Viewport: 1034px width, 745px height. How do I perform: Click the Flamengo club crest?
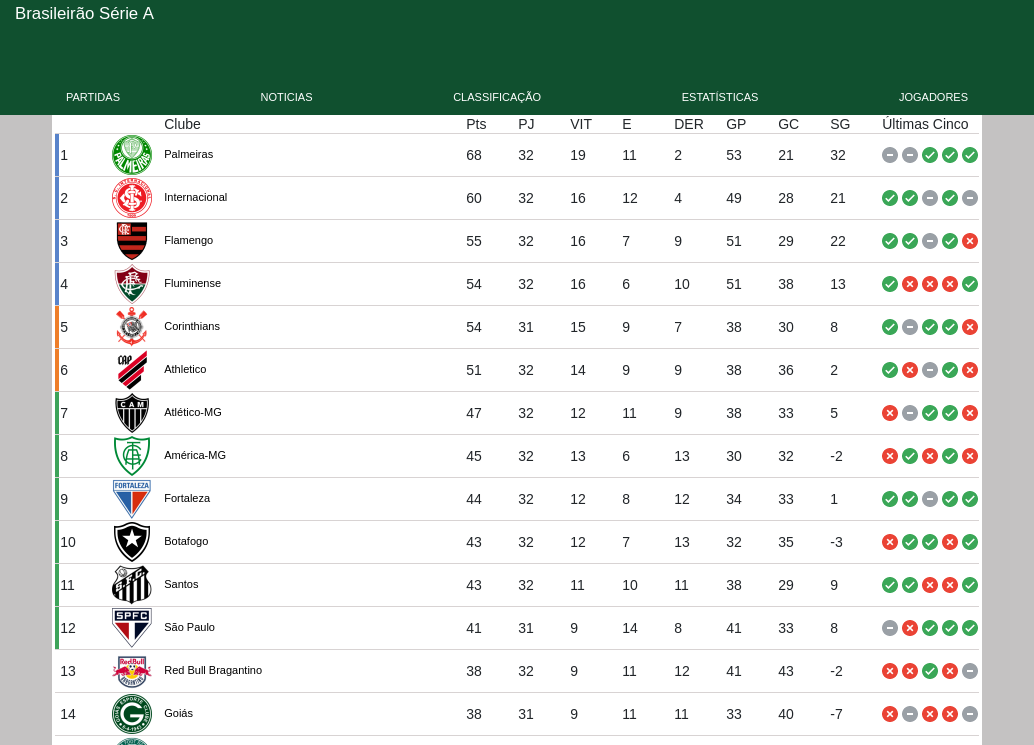pyautogui.click(x=132, y=241)
